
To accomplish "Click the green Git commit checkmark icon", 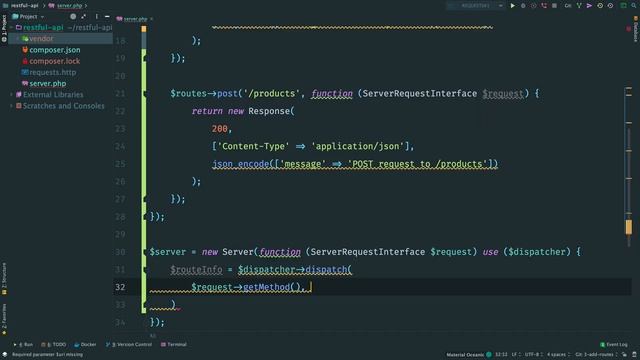I will (579, 6).
